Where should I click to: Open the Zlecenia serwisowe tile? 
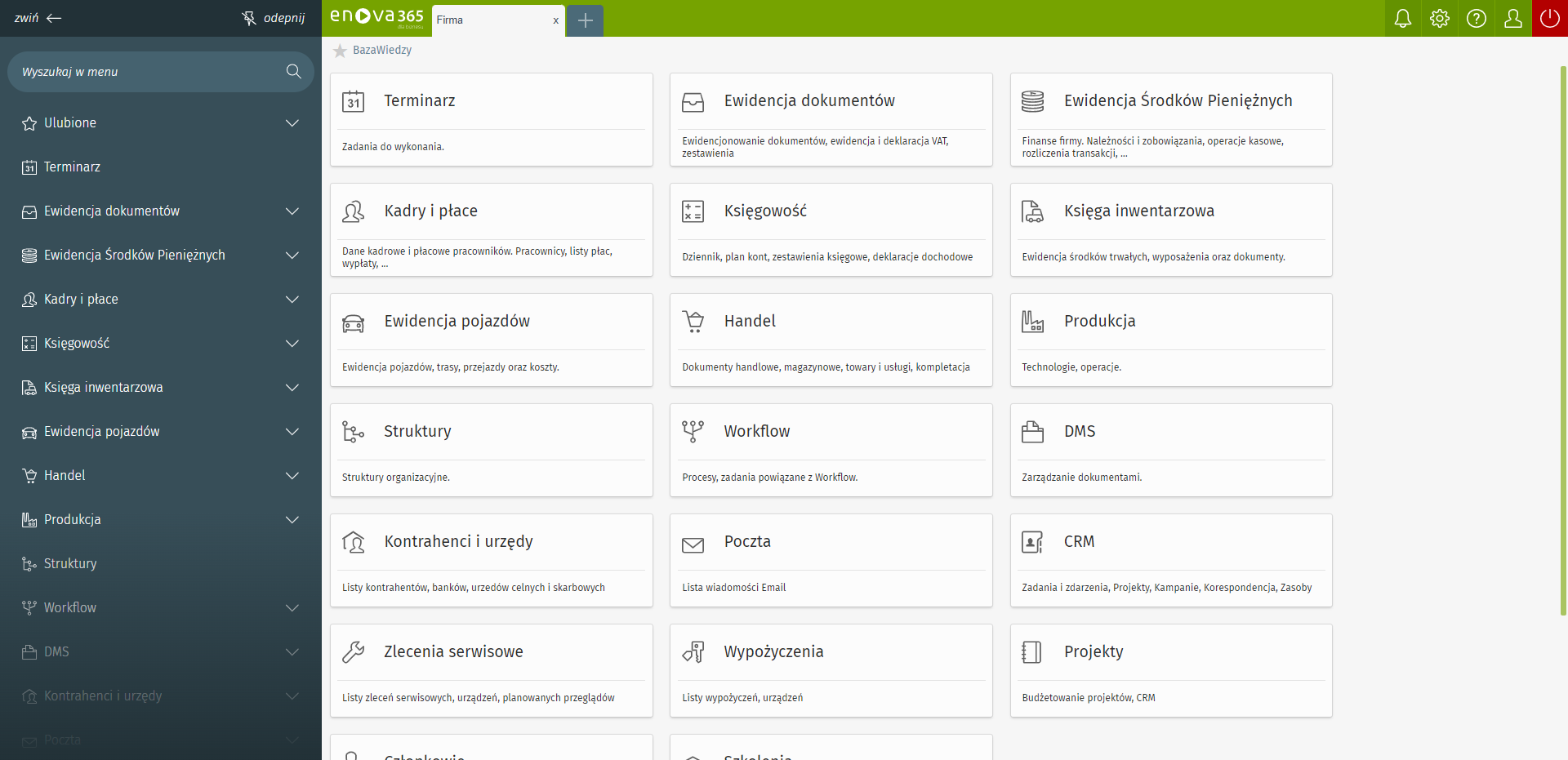coord(491,670)
